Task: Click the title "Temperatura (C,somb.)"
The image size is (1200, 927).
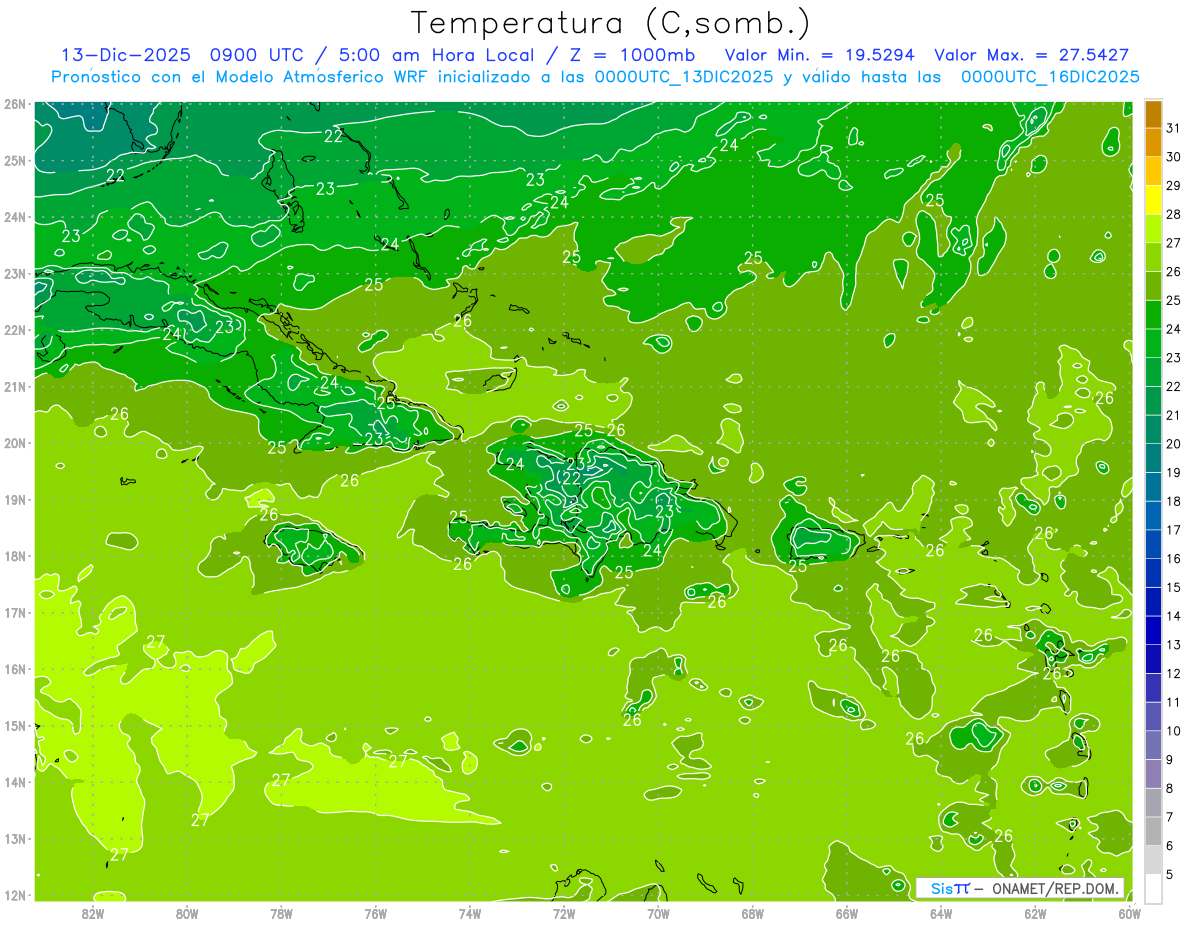Action: click(x=611, y=24)
